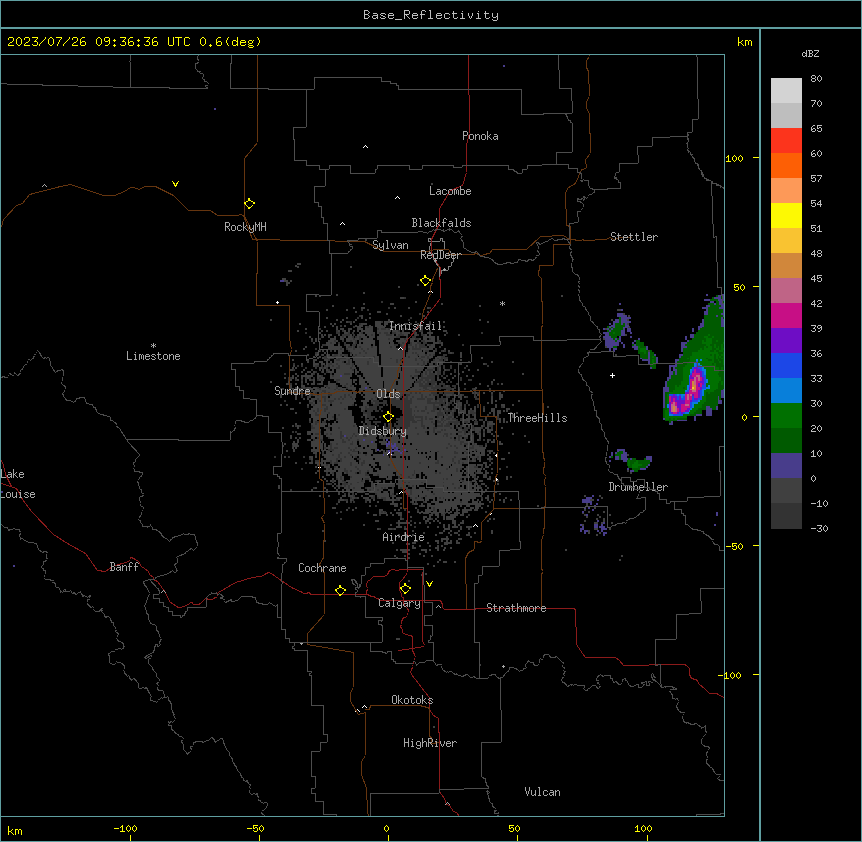Viewport: 862px width, 842px height.
Task: Select the dBZ legend heading
Action: point(810,53)
